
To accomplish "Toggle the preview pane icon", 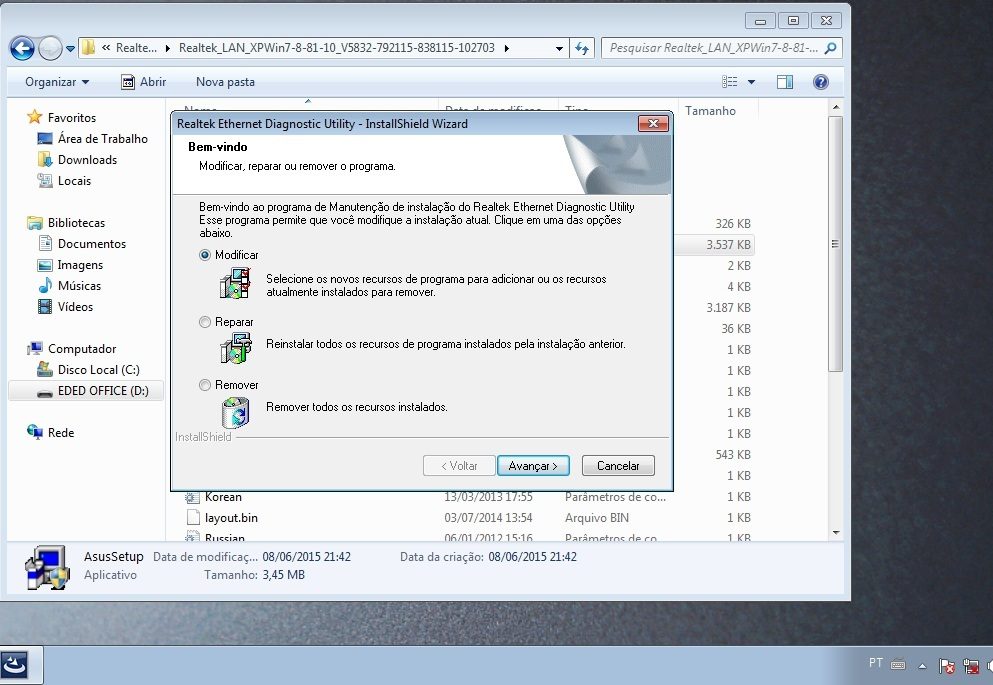I will coord(785,82).
